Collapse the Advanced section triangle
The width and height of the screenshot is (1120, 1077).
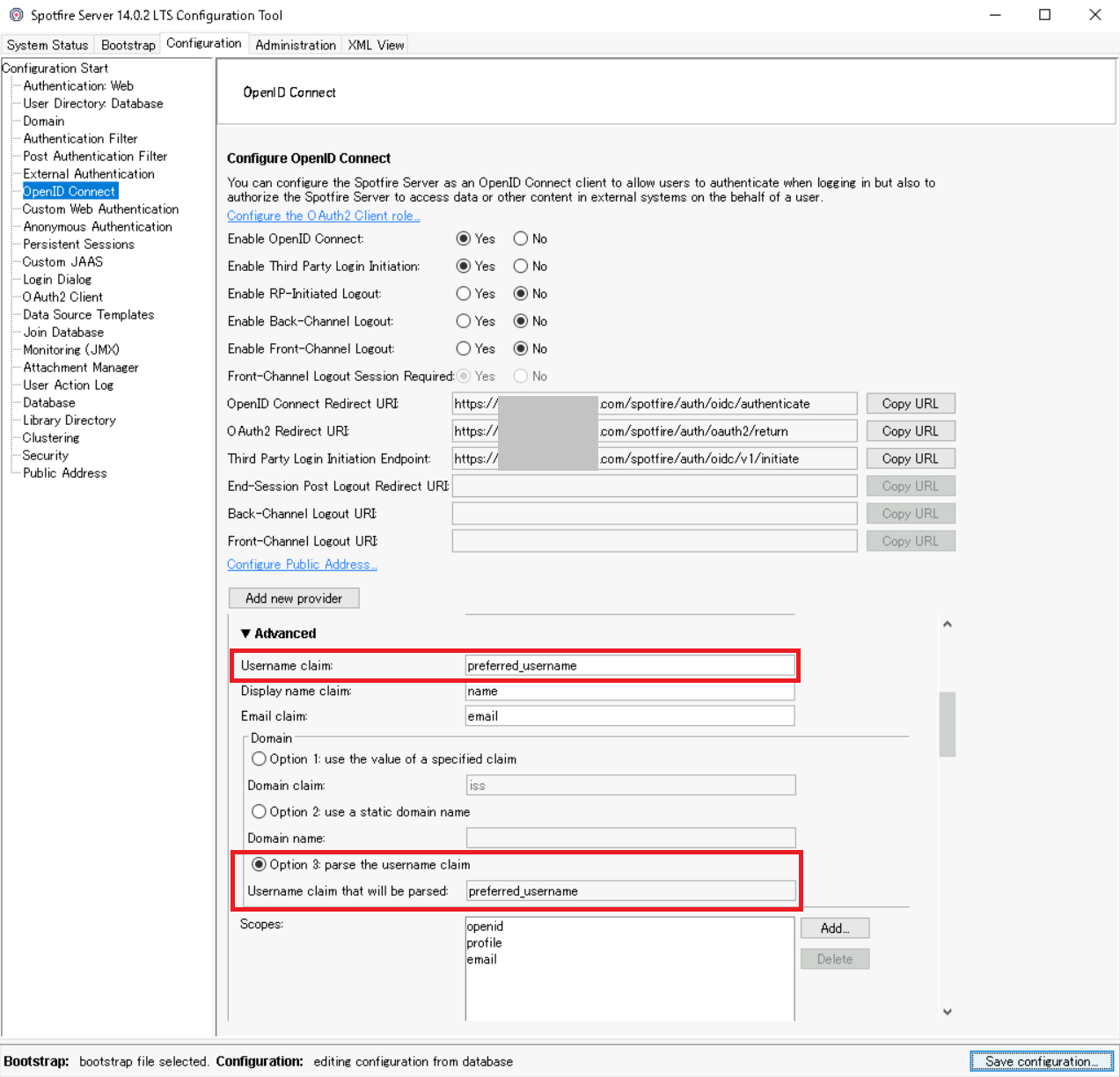coord(245,634)
